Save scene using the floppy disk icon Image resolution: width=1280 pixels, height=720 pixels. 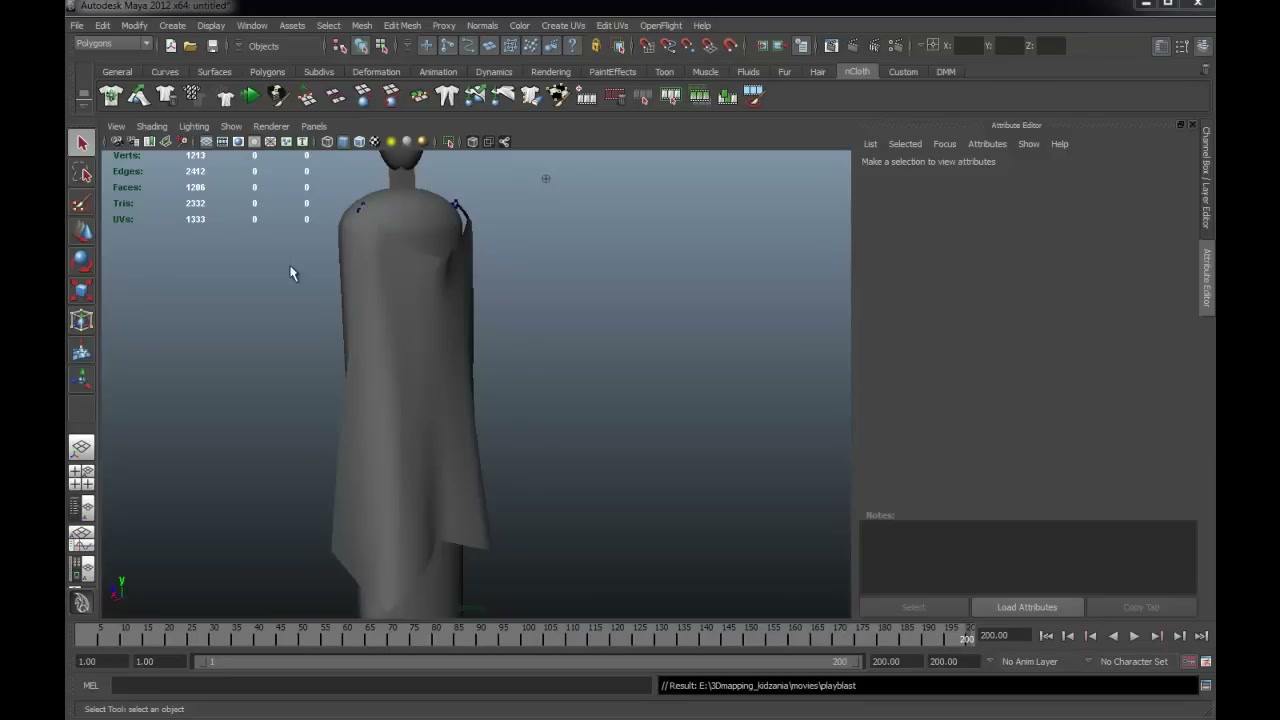coord(212,46)
